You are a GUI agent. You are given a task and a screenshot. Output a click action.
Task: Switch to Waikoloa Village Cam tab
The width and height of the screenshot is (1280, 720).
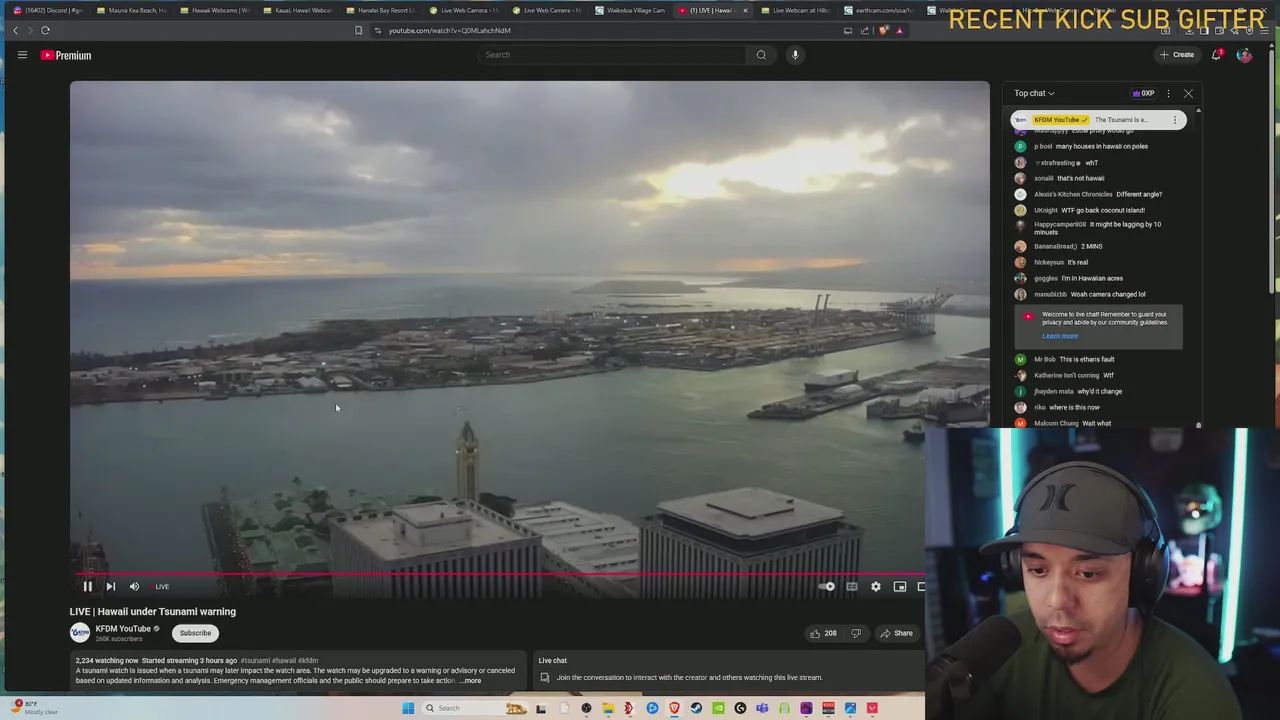pos(629,10)
